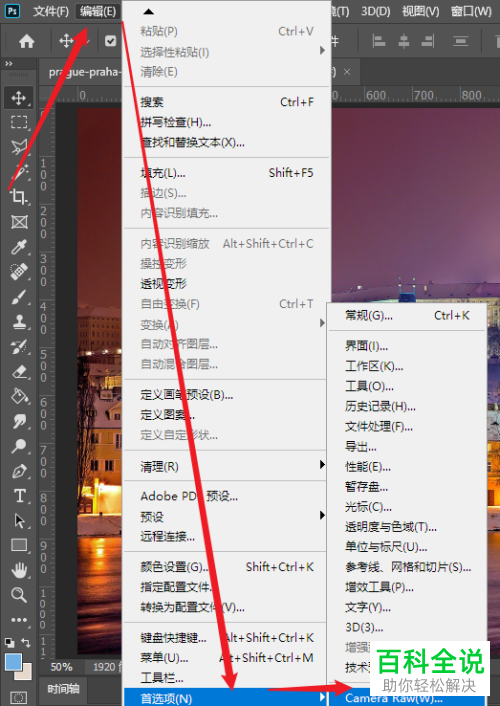The height and width of the screenshot is (706, 500).
Task: Select the Polygonal Lasso tool
Action: click(x=18, y=147)
